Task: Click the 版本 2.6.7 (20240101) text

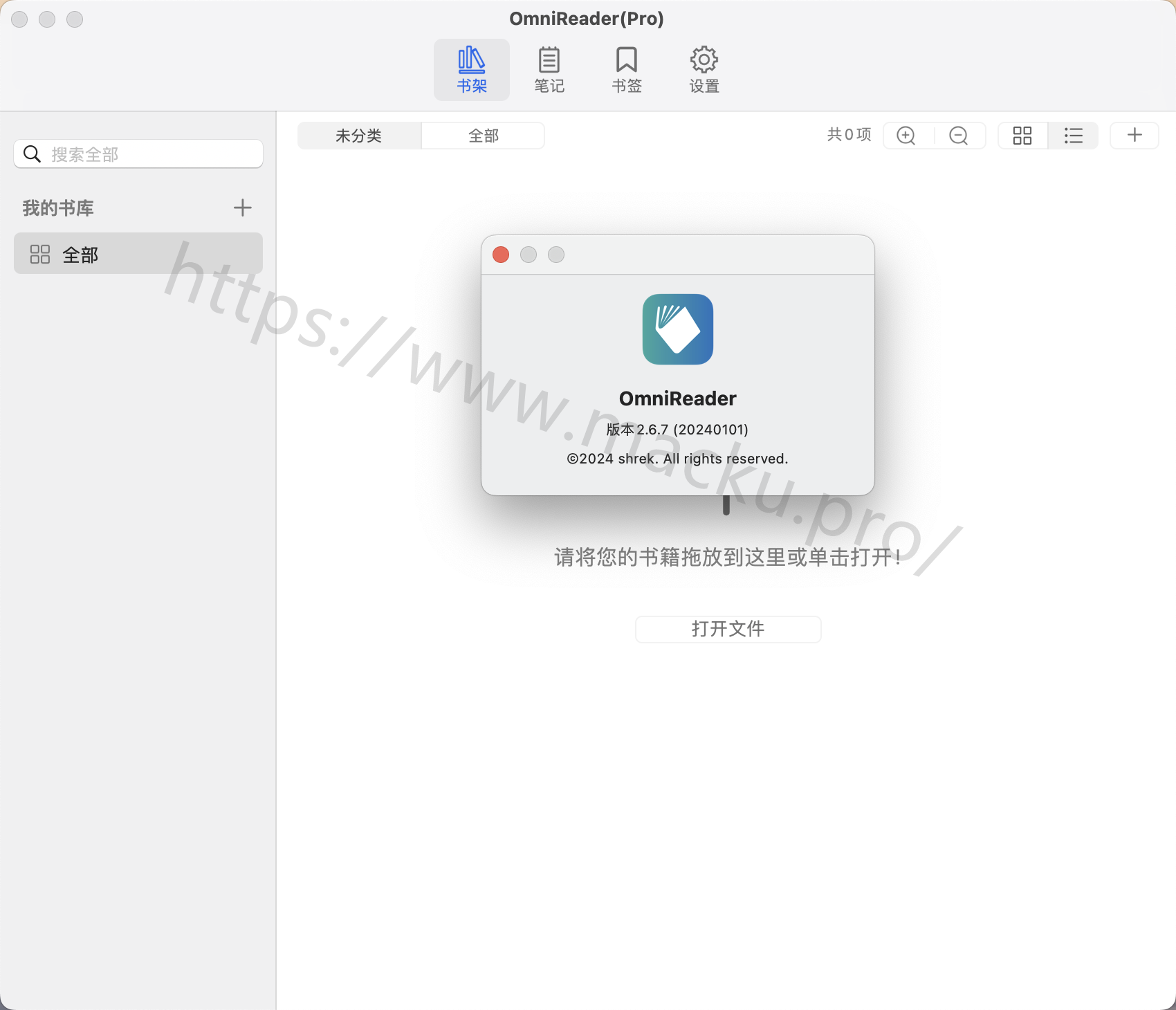Action: pos(678,430)
